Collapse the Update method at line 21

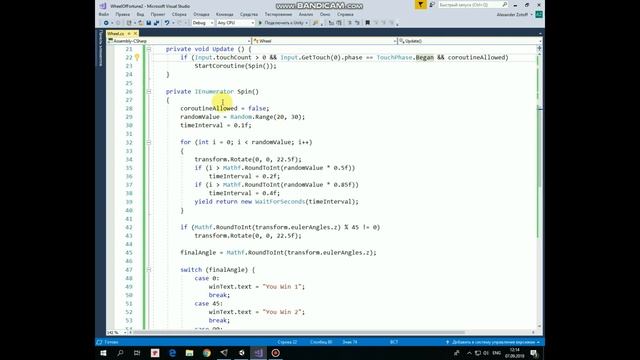[149, 49]
